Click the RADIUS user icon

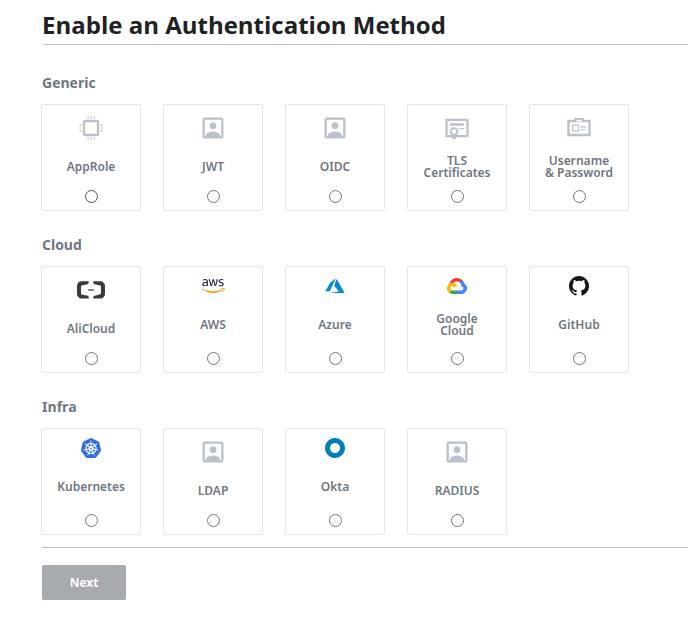(457, 452)
